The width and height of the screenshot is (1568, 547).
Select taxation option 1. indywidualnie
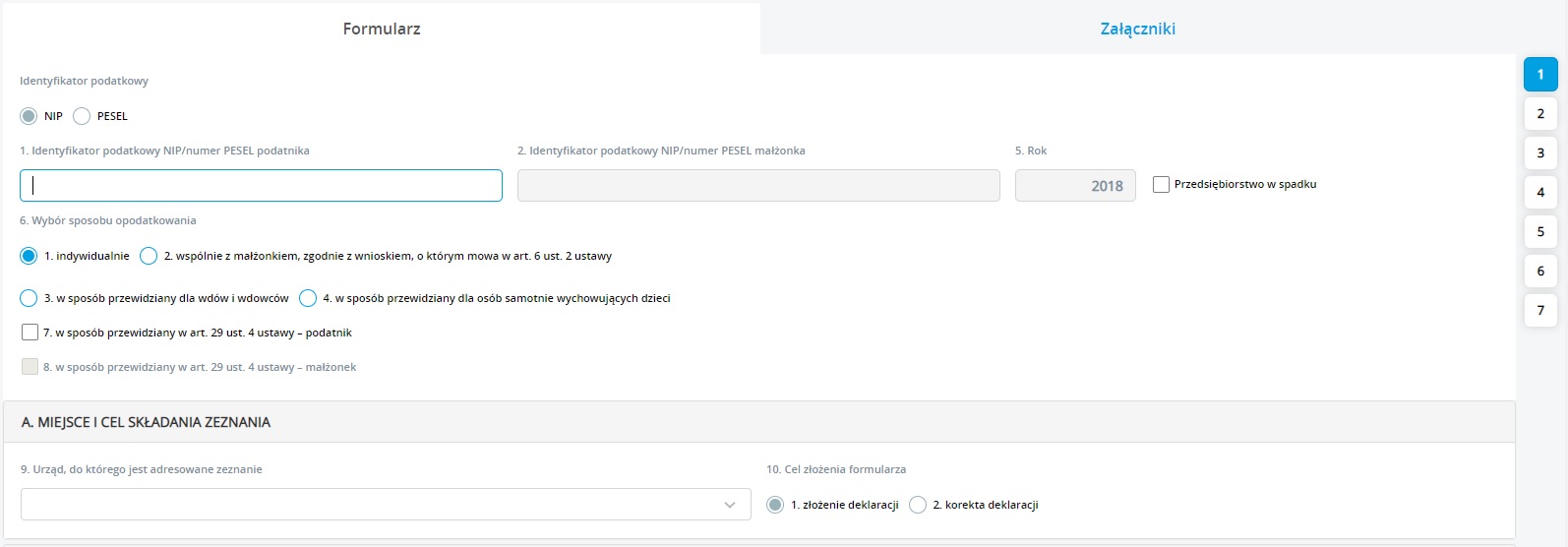(x=30, y=256)
